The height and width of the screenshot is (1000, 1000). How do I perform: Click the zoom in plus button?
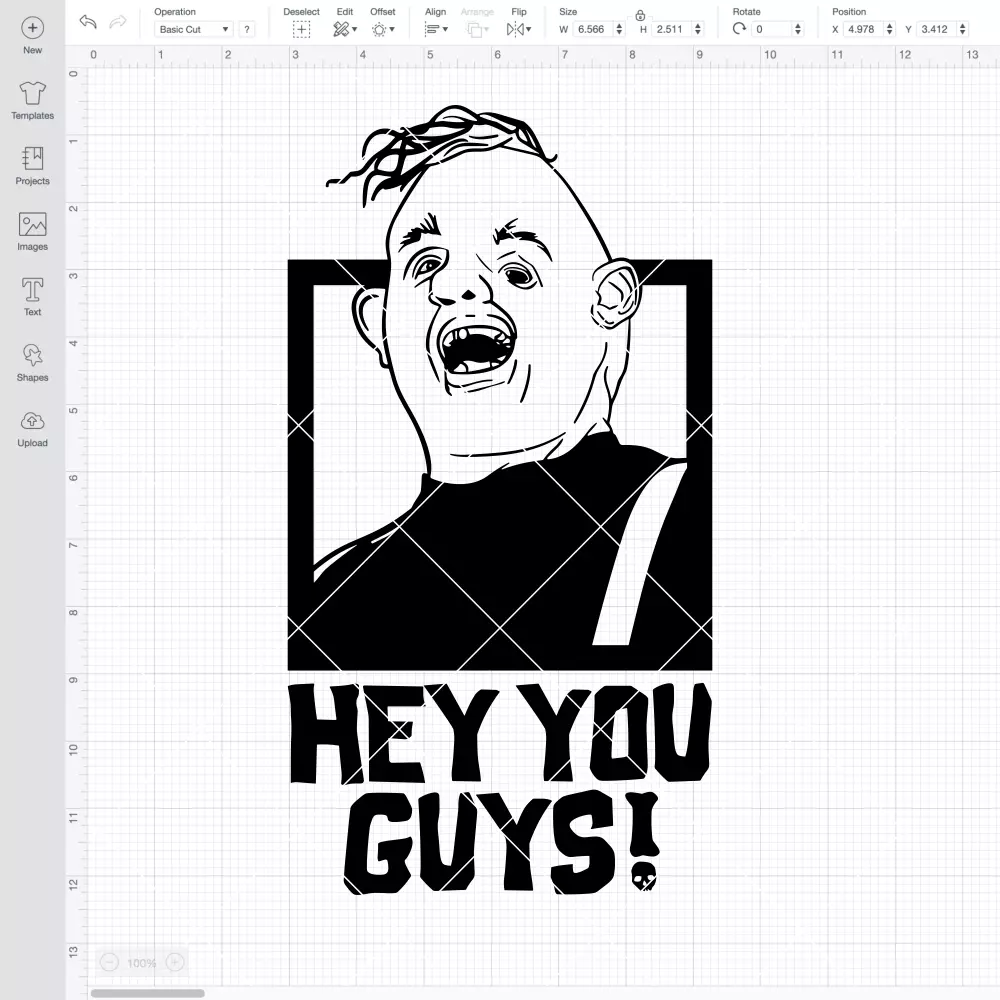point(175,962)
